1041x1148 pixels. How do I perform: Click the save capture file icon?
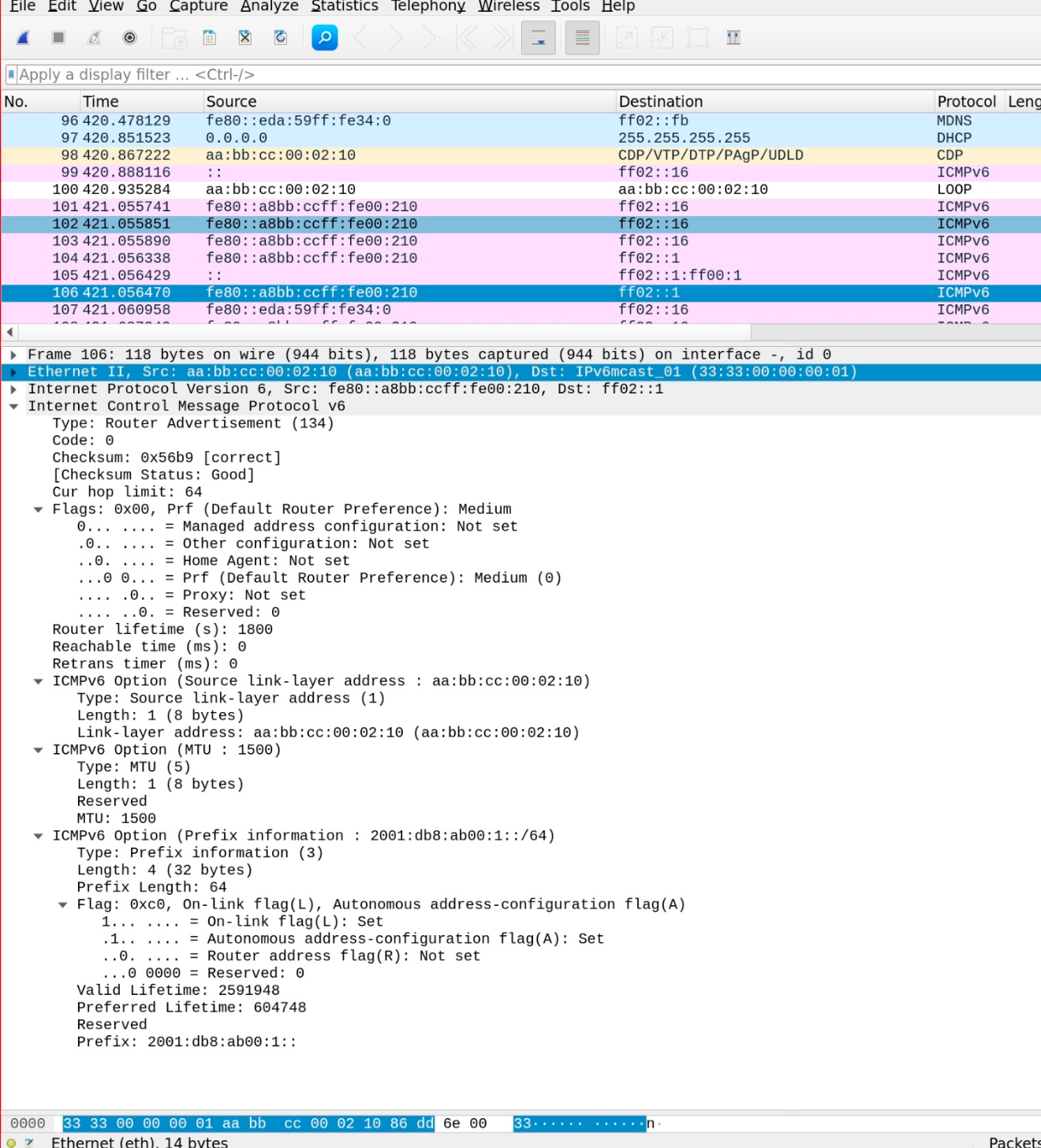[x=210, y=38]
